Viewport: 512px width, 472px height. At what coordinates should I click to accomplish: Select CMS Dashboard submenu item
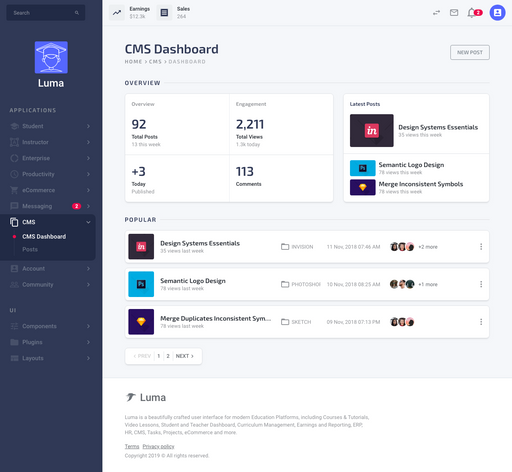coord(44,236)
